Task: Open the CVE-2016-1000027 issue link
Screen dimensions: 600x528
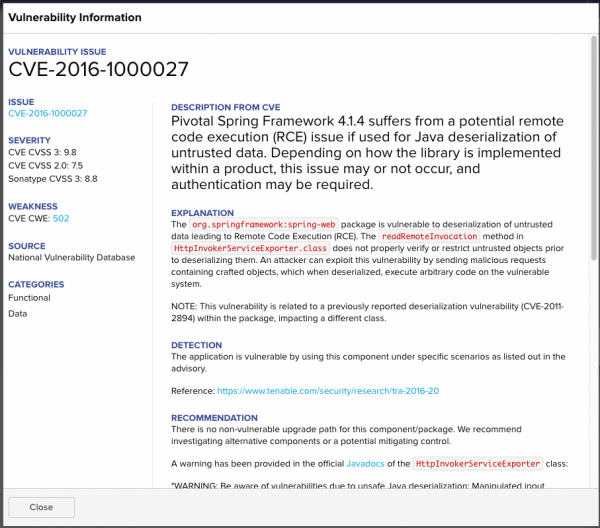Action: click(47, 113)
